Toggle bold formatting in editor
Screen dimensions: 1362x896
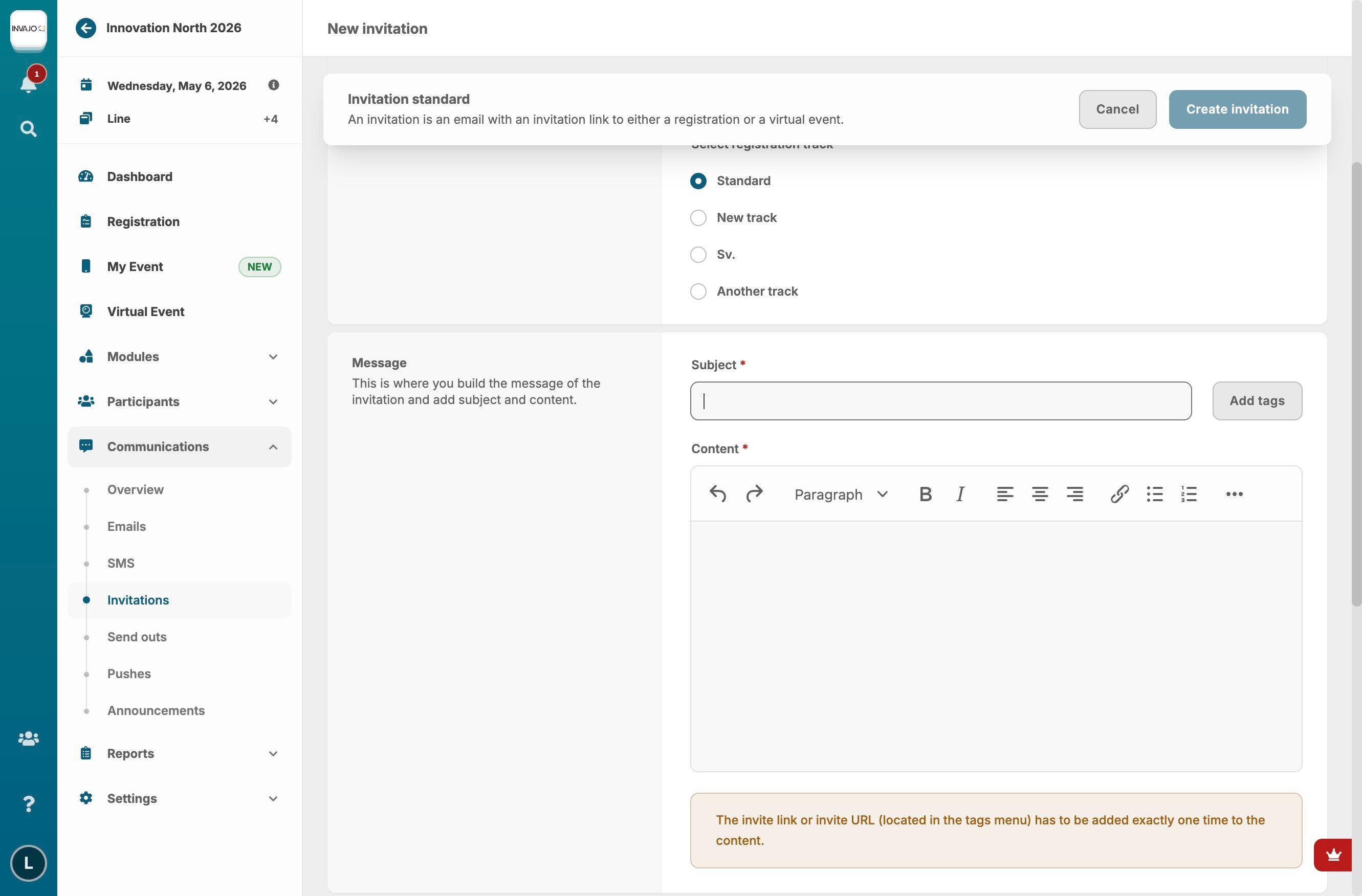click(925, 494)
